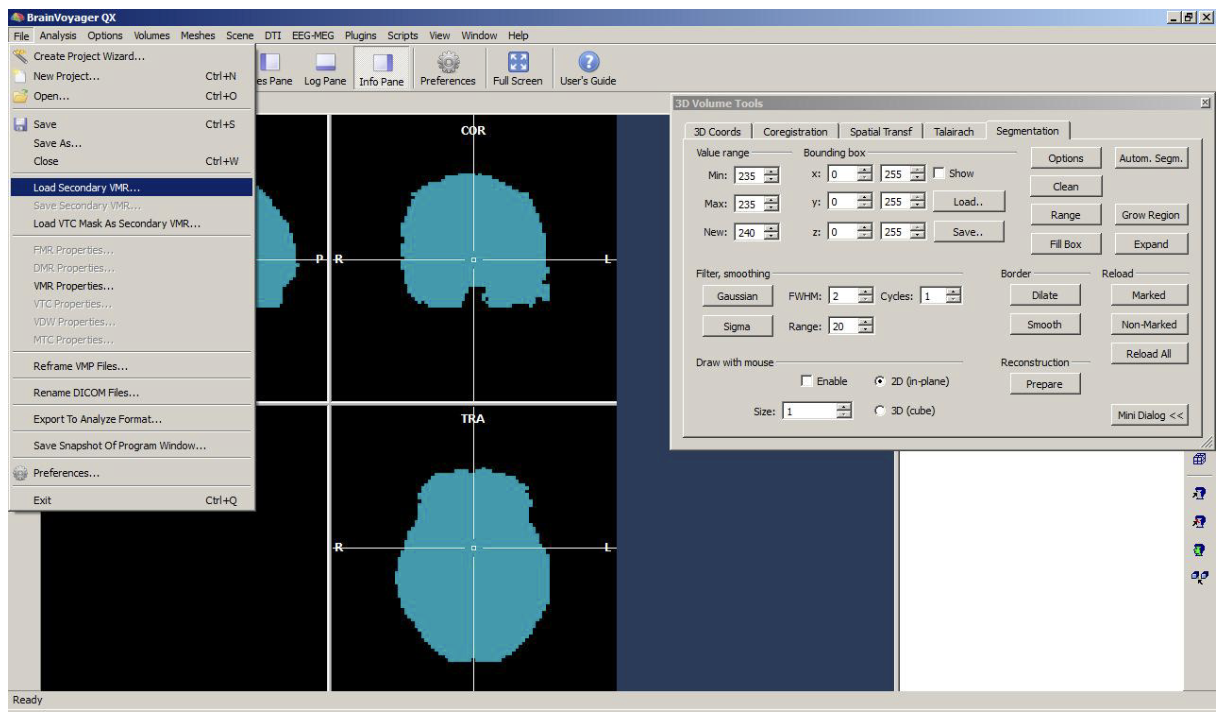The width and height of the screenshot is (1224, 722).
Task: Click the Grow Region button
Action: pos(1150,215)
